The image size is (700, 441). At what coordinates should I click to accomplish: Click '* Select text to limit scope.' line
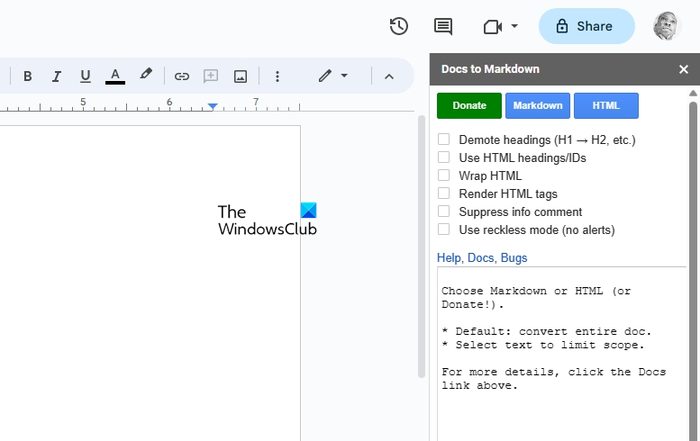point(543,345)
